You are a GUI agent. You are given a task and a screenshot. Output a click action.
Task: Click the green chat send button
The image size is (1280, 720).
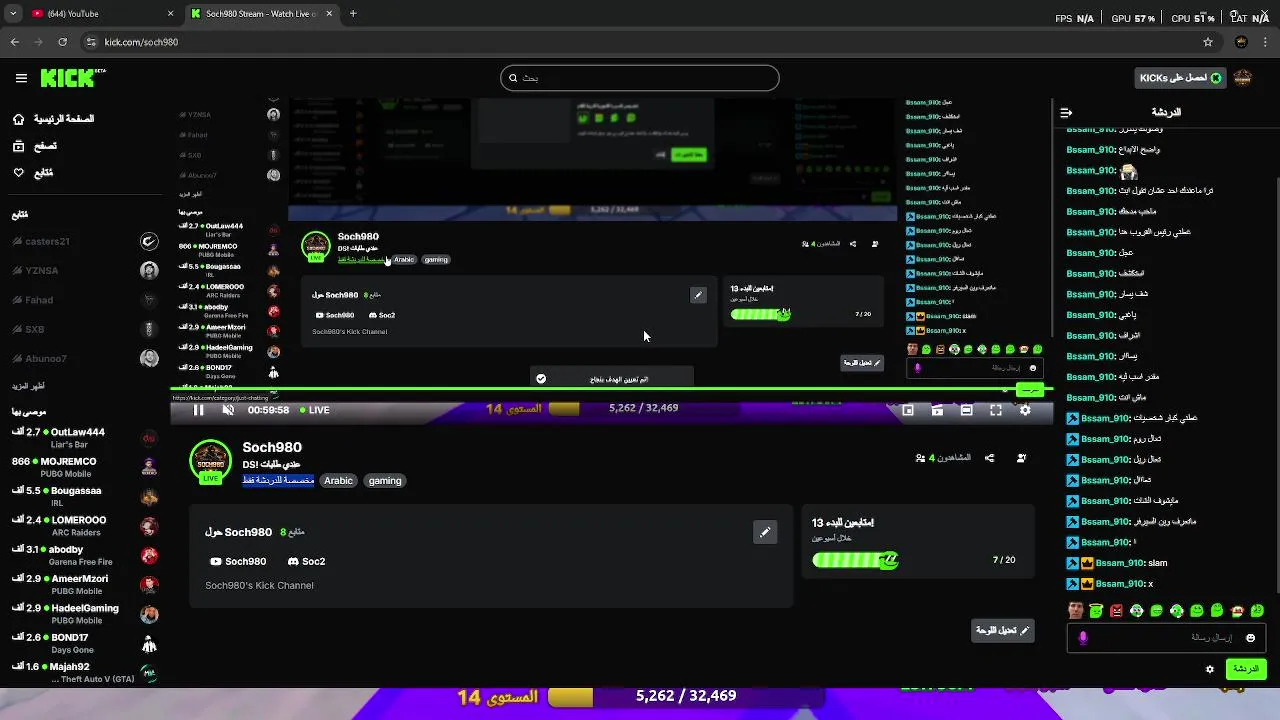pos(1246,669)
